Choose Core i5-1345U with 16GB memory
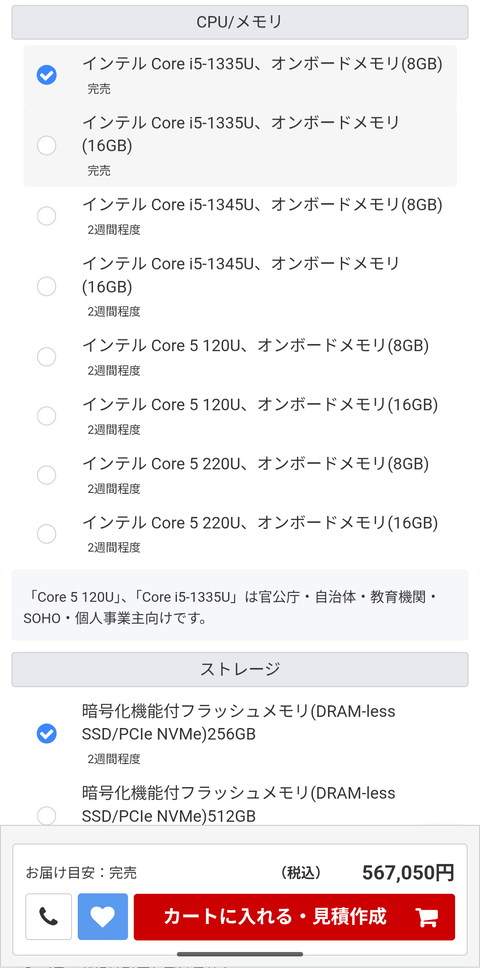 tap(46, 286)
